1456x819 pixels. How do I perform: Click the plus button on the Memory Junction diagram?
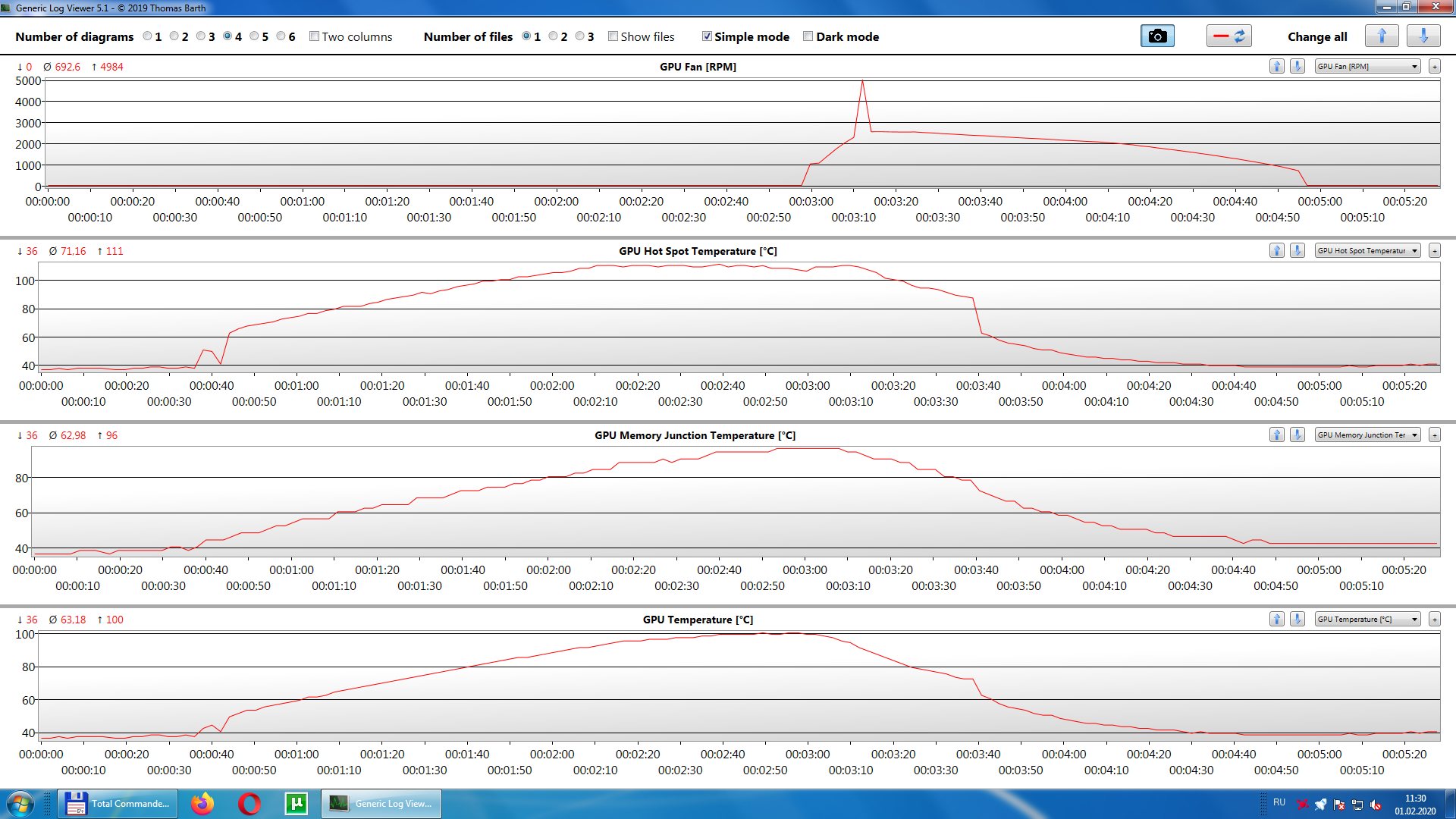(x=1435, y=435)
